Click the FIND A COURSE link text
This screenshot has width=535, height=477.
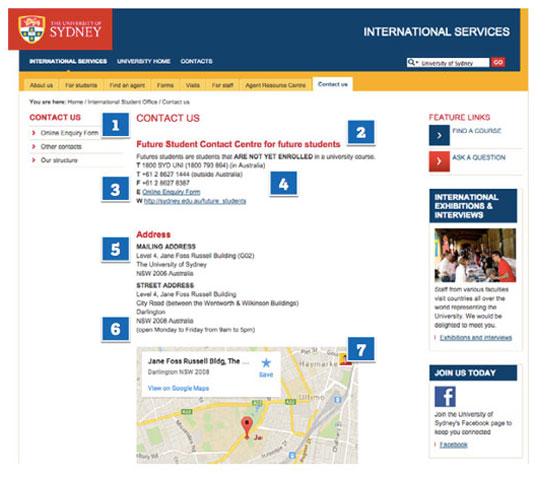tap(477, 131)
